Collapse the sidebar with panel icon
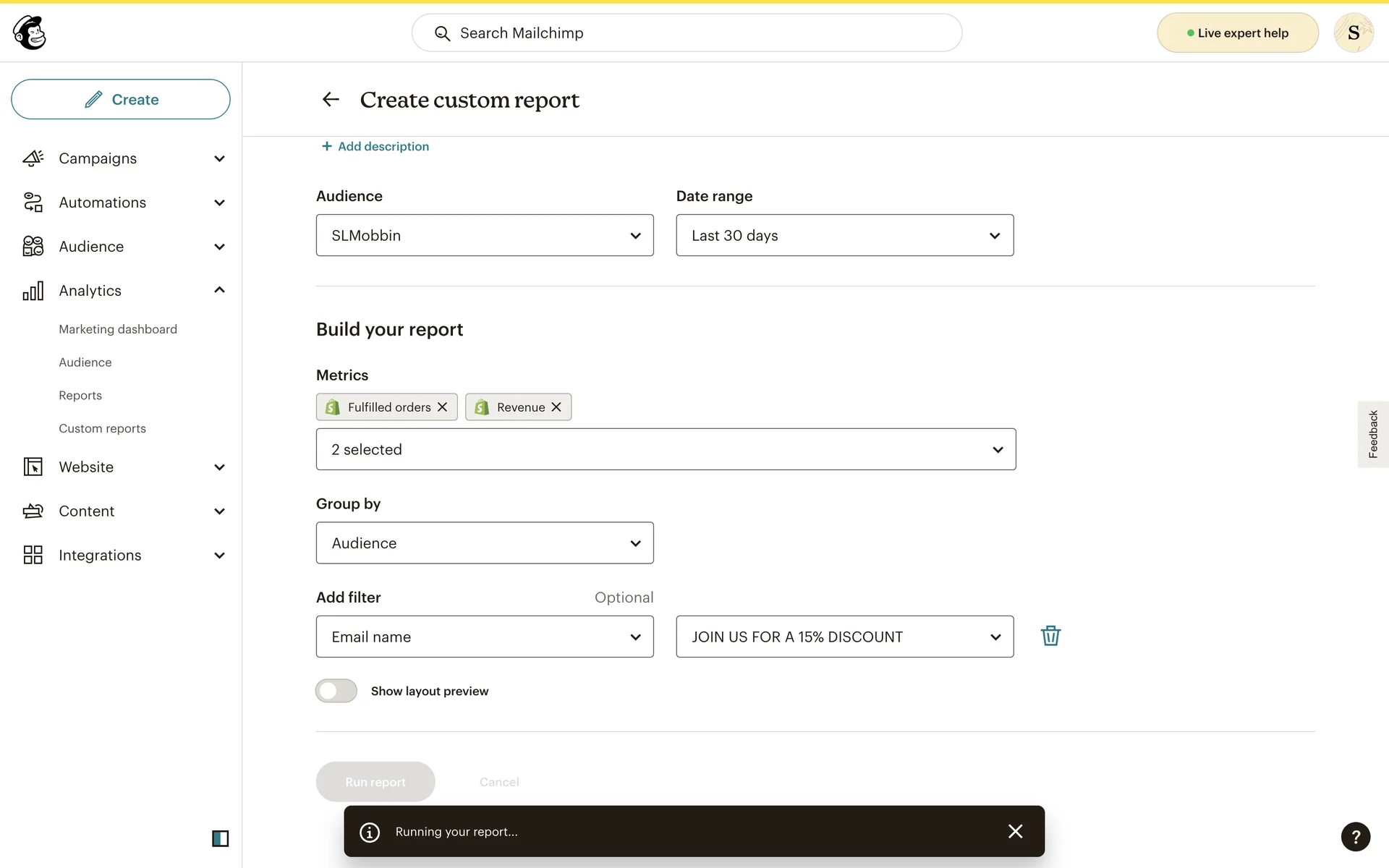The width and height of the screenshot is (1389, 868). pos(220,838)
